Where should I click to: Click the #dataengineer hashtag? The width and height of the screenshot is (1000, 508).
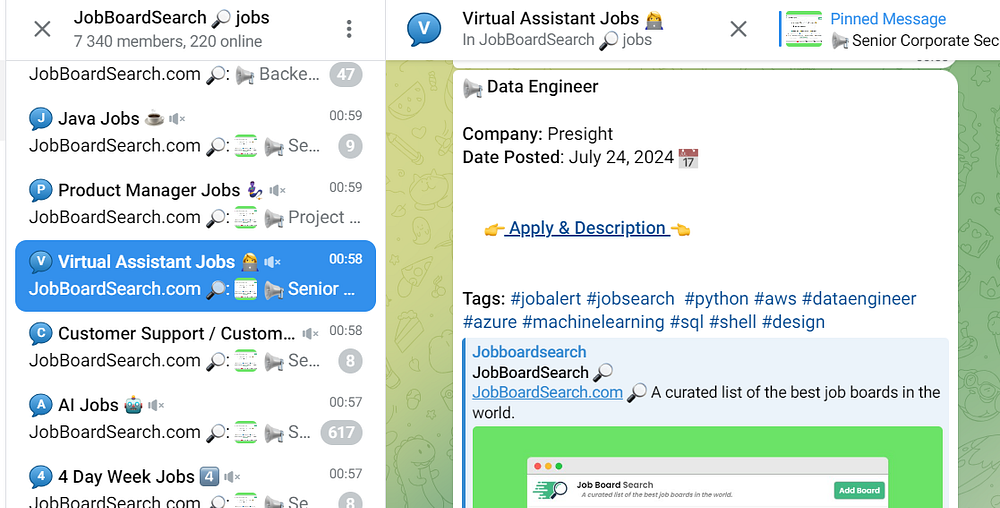(x=858, y=298)
